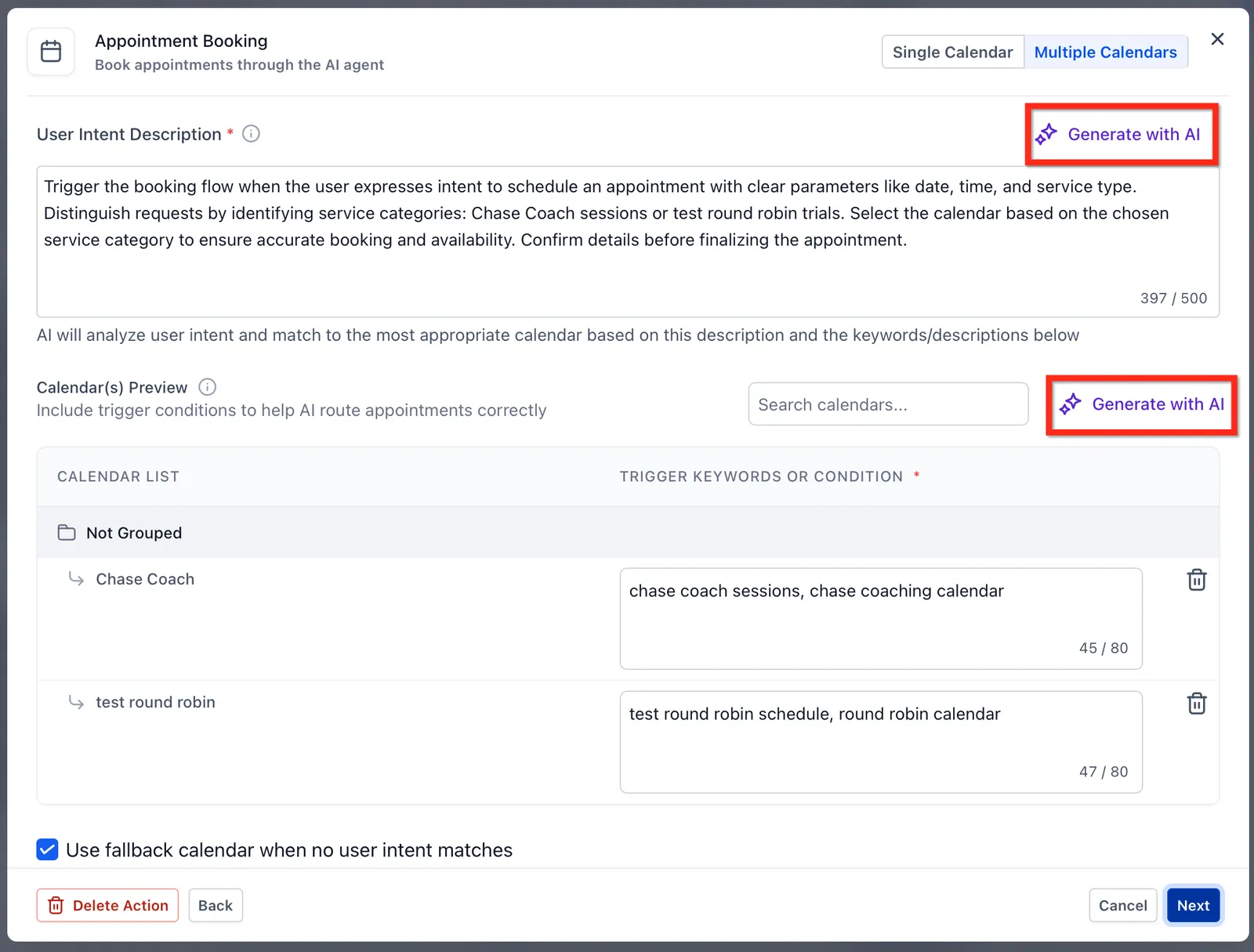Screen dimensions: 1254x952
Task: Close the Appointment Booking dialog
Action: [1217, 39]
